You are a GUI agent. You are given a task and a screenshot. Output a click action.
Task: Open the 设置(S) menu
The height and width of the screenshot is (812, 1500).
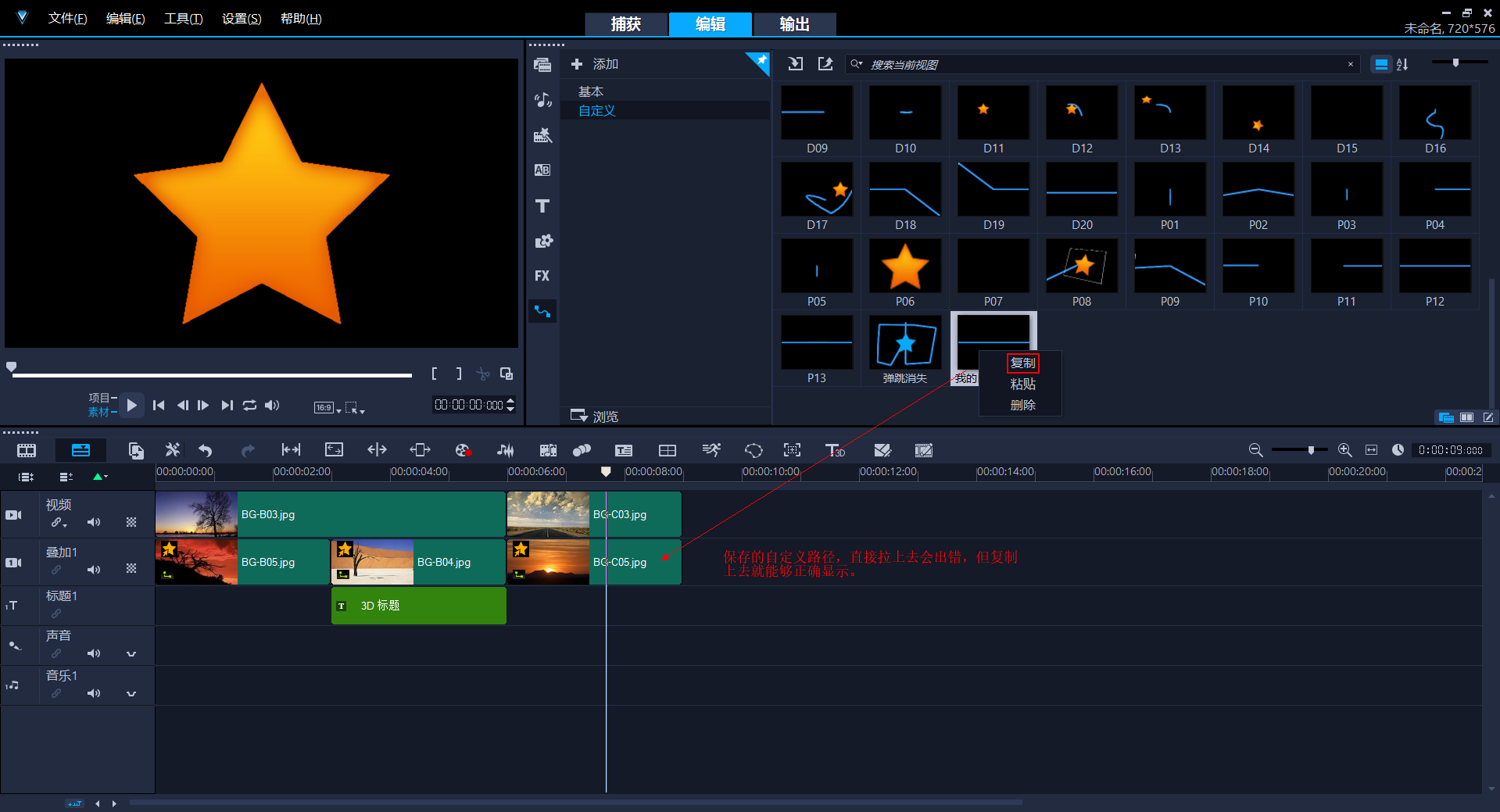pyautogui.click(x=242, y=19)
